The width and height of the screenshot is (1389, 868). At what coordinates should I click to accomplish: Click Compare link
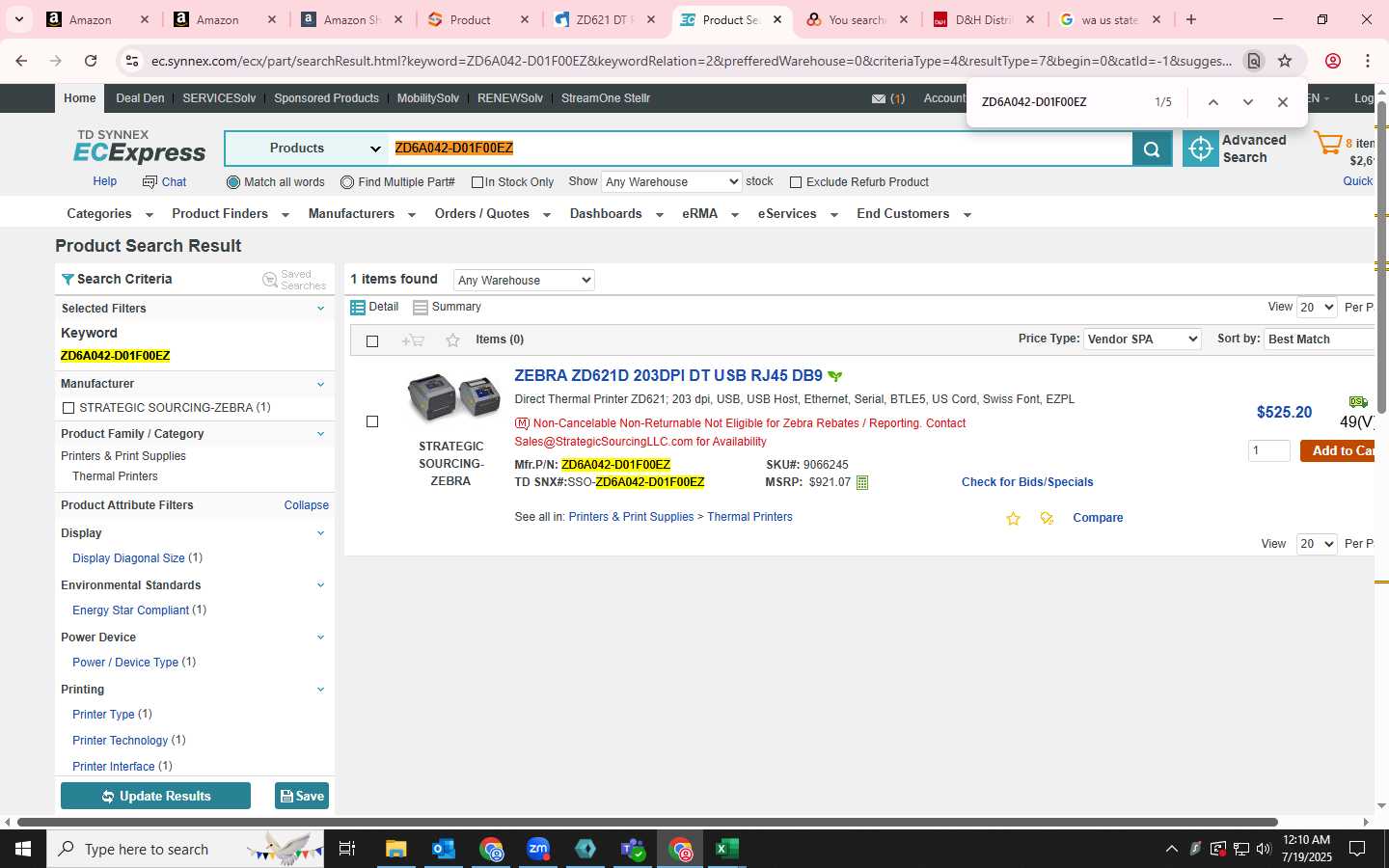(x=1098, y=518)
